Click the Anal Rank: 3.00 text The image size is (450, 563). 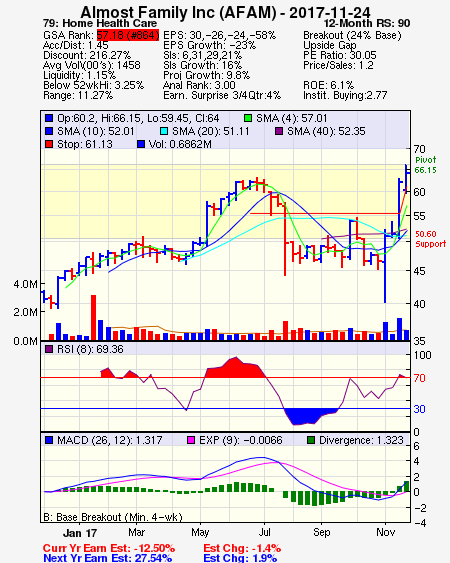pyautogui.click(x=199, y=85)
